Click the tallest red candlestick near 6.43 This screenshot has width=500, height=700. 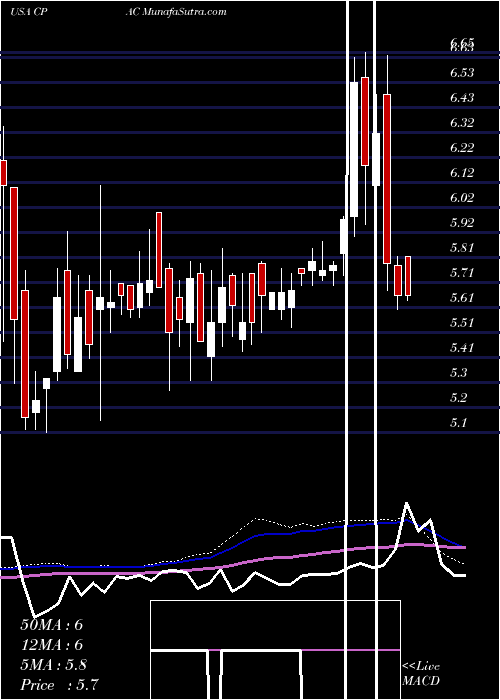click(387, 179)
